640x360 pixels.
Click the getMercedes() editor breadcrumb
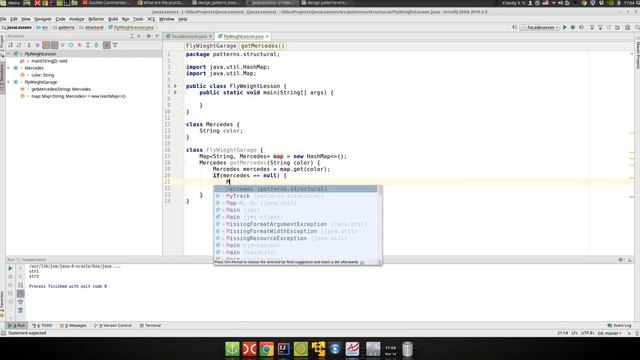click(263, 46)
